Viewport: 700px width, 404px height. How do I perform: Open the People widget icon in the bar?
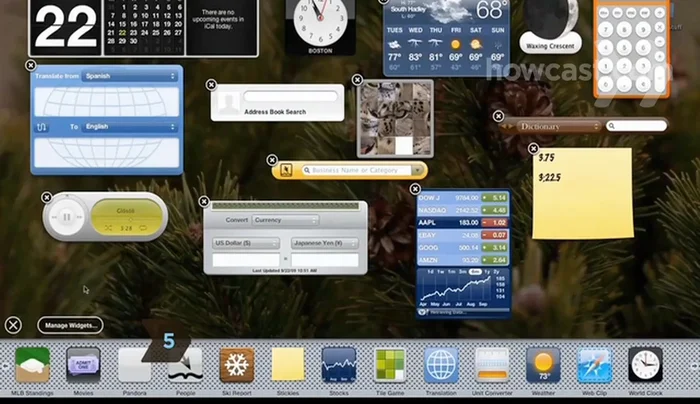(x=186, y=365)
